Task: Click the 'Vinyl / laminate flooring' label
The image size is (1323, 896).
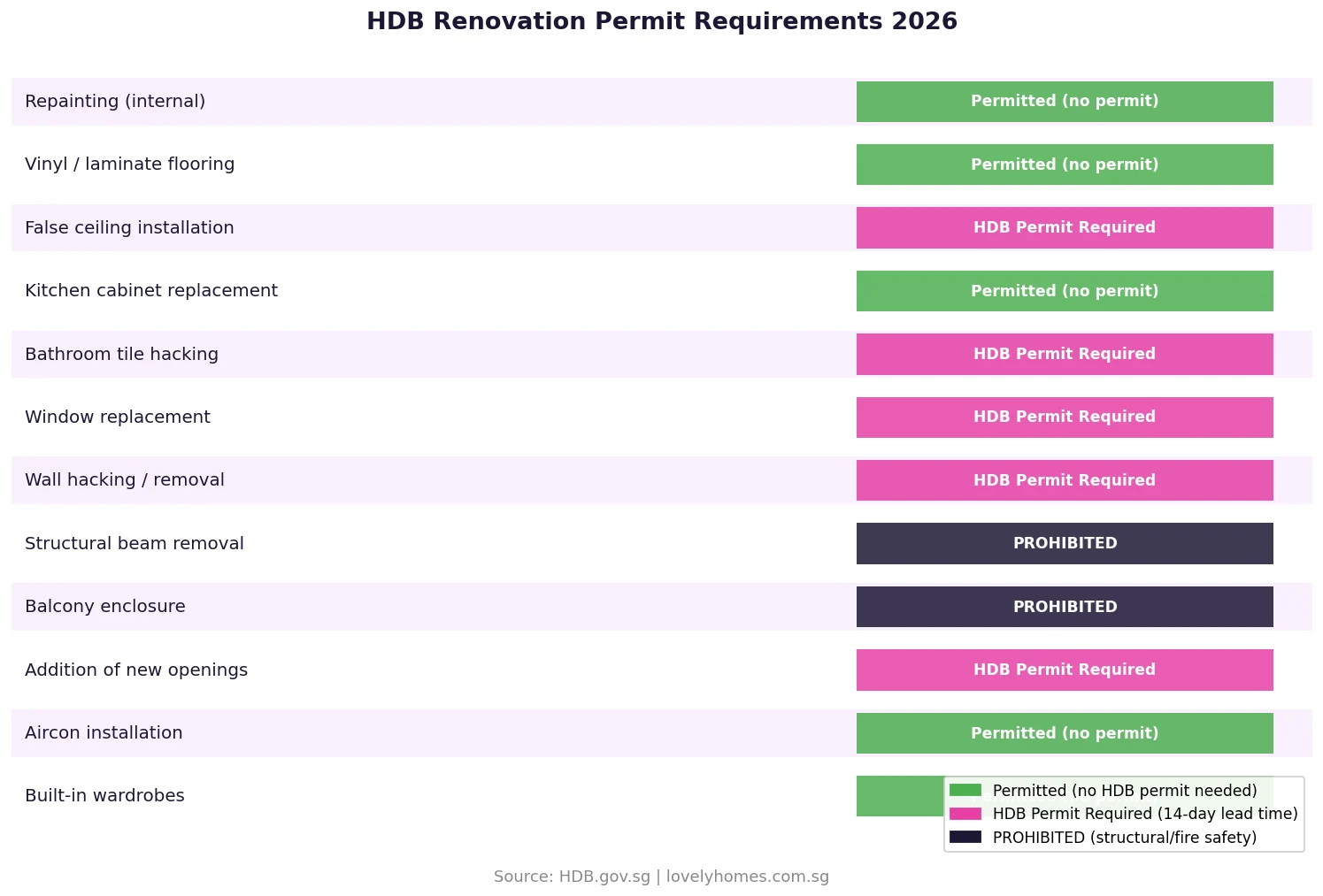Action: click(x=130, y=165)
